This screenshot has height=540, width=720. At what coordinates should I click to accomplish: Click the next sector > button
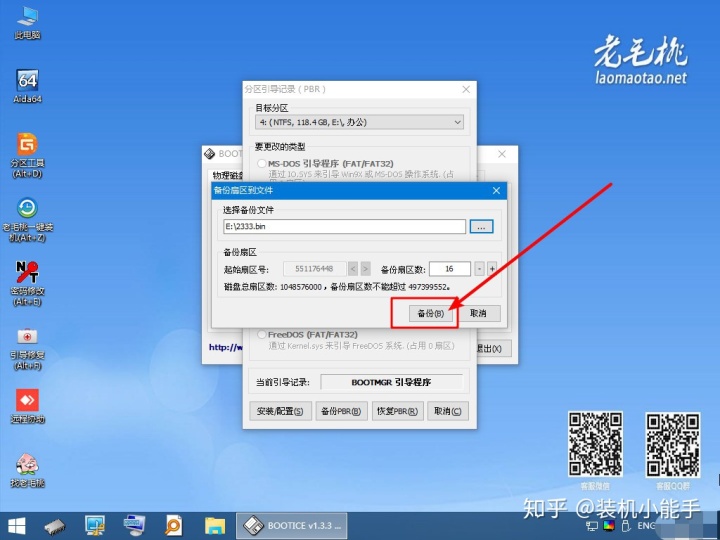tap(366, 269)
